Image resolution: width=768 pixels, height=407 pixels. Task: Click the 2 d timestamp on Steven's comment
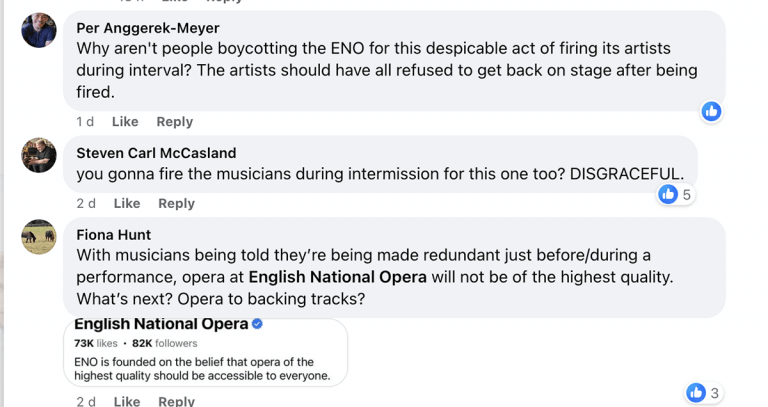86,204
